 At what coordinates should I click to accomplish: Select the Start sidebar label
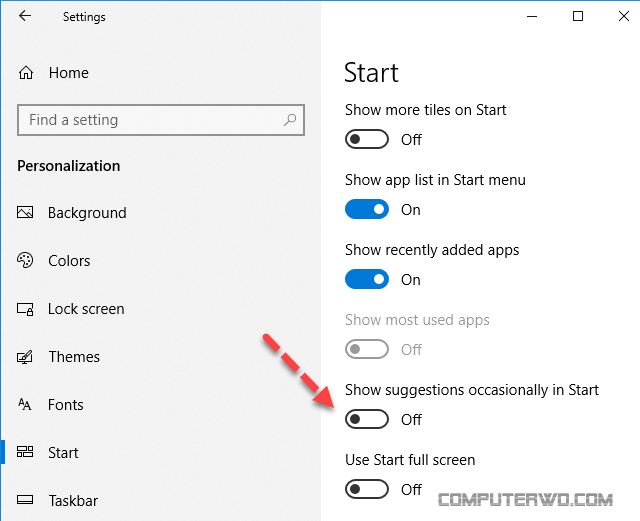coord(63,453)
